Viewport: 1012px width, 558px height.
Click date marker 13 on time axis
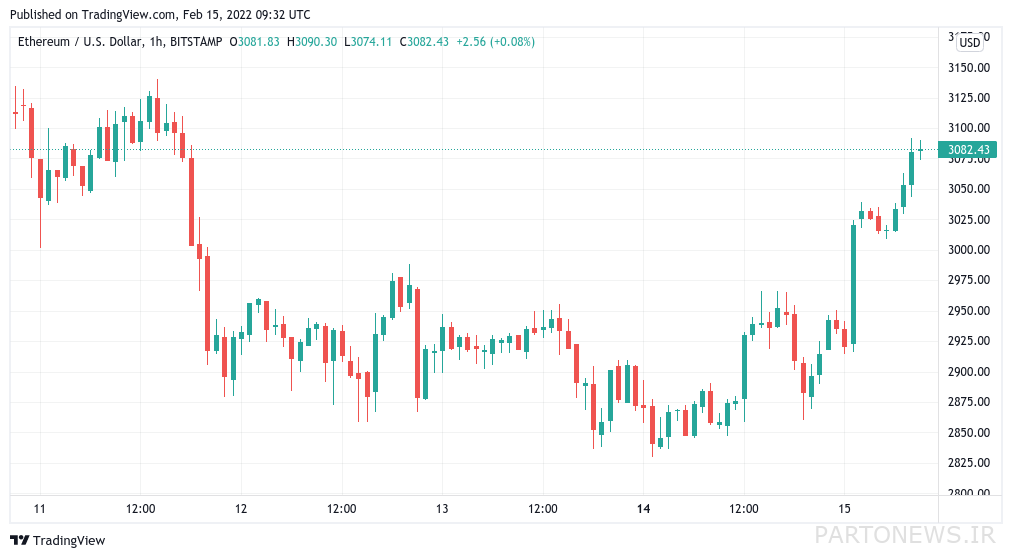442,509
